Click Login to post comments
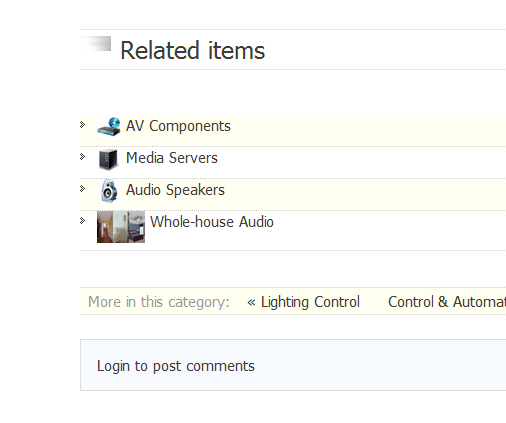Viewport: 506px width, 423px height. [176, 366]
